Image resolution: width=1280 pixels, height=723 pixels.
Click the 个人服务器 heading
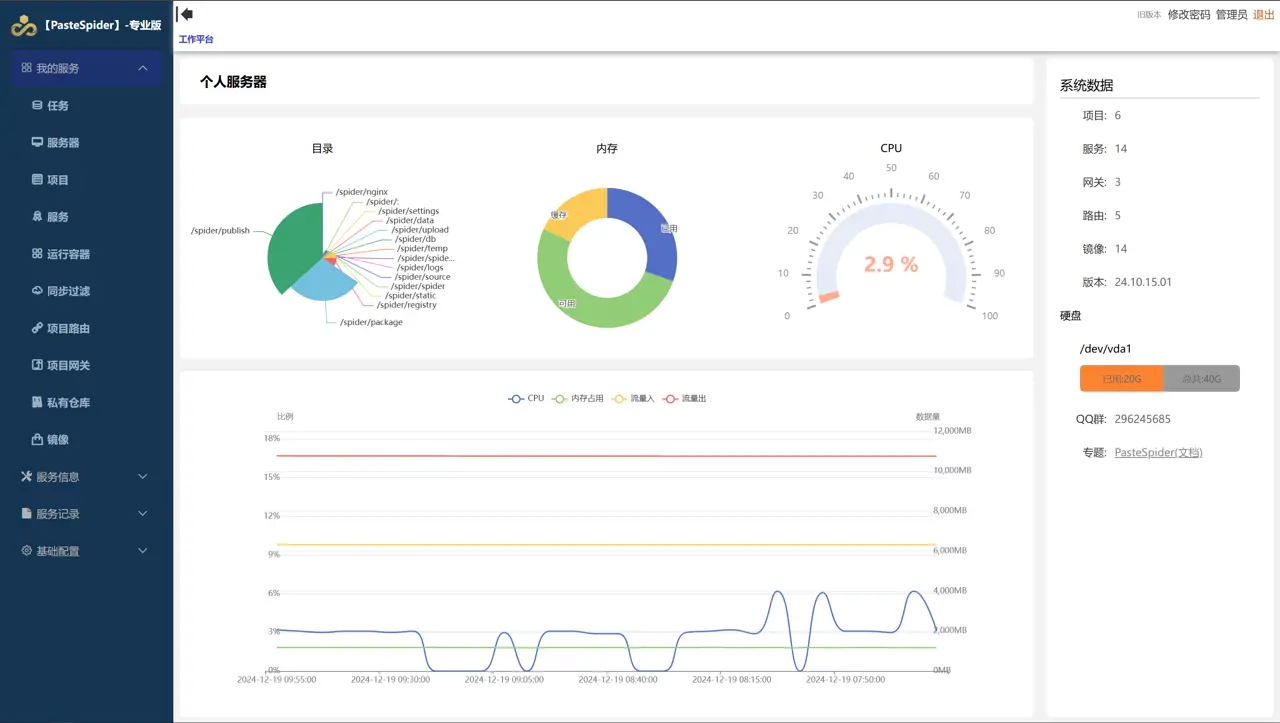pyautogui.click(x=233, y=82)
